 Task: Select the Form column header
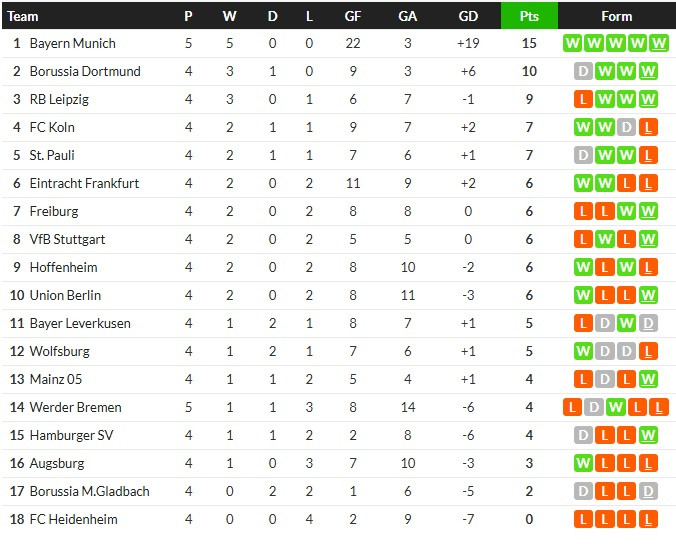coord(617,16)
